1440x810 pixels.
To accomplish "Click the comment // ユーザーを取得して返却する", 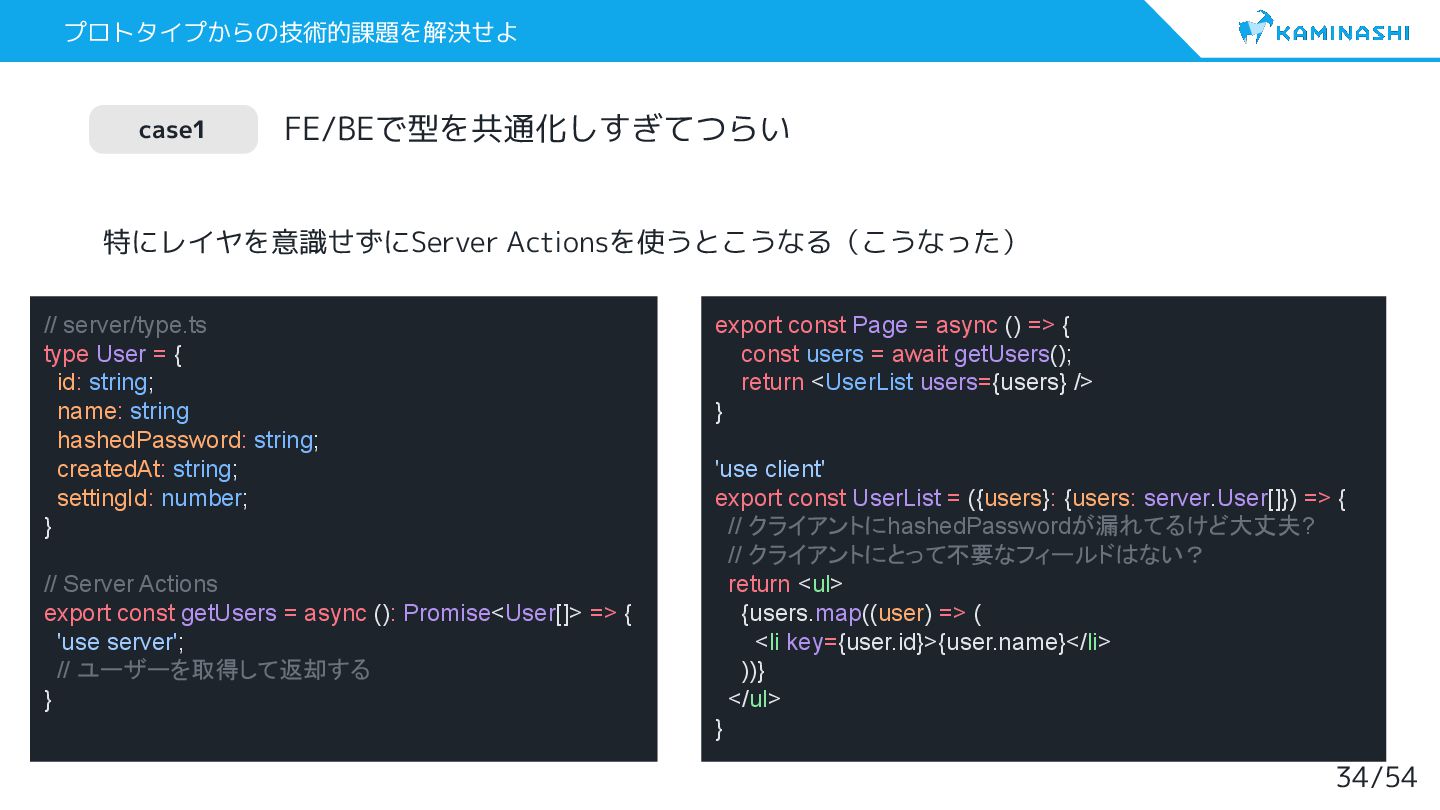I will click(x=214, y=670).
